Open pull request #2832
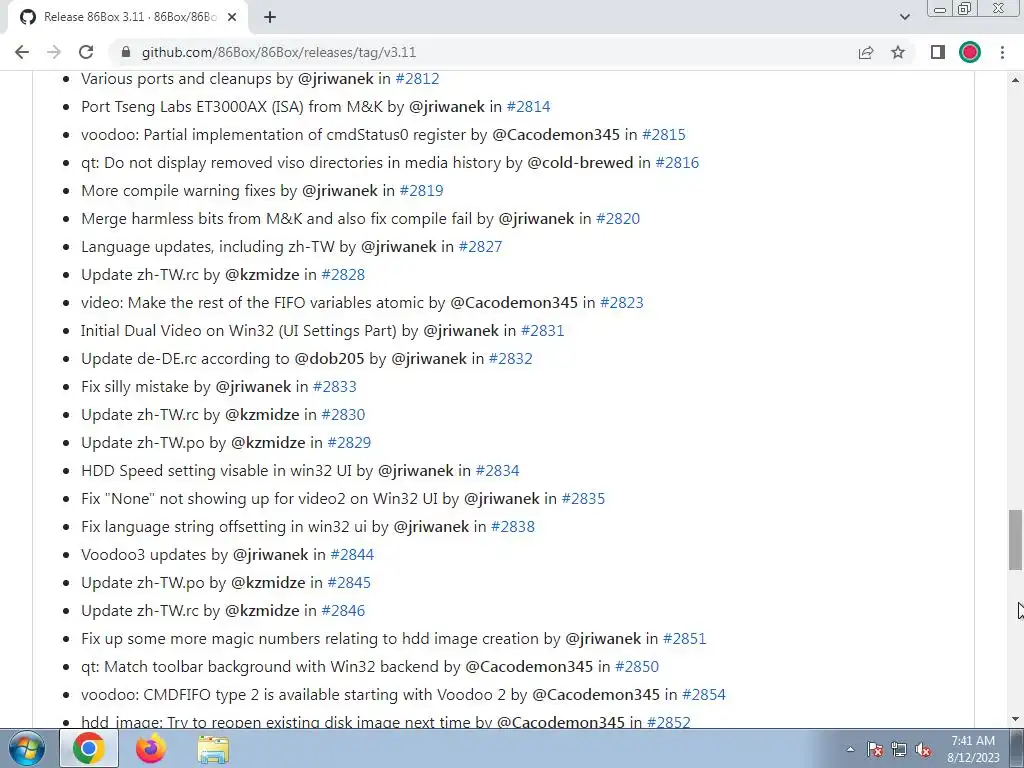 point(510,359)
